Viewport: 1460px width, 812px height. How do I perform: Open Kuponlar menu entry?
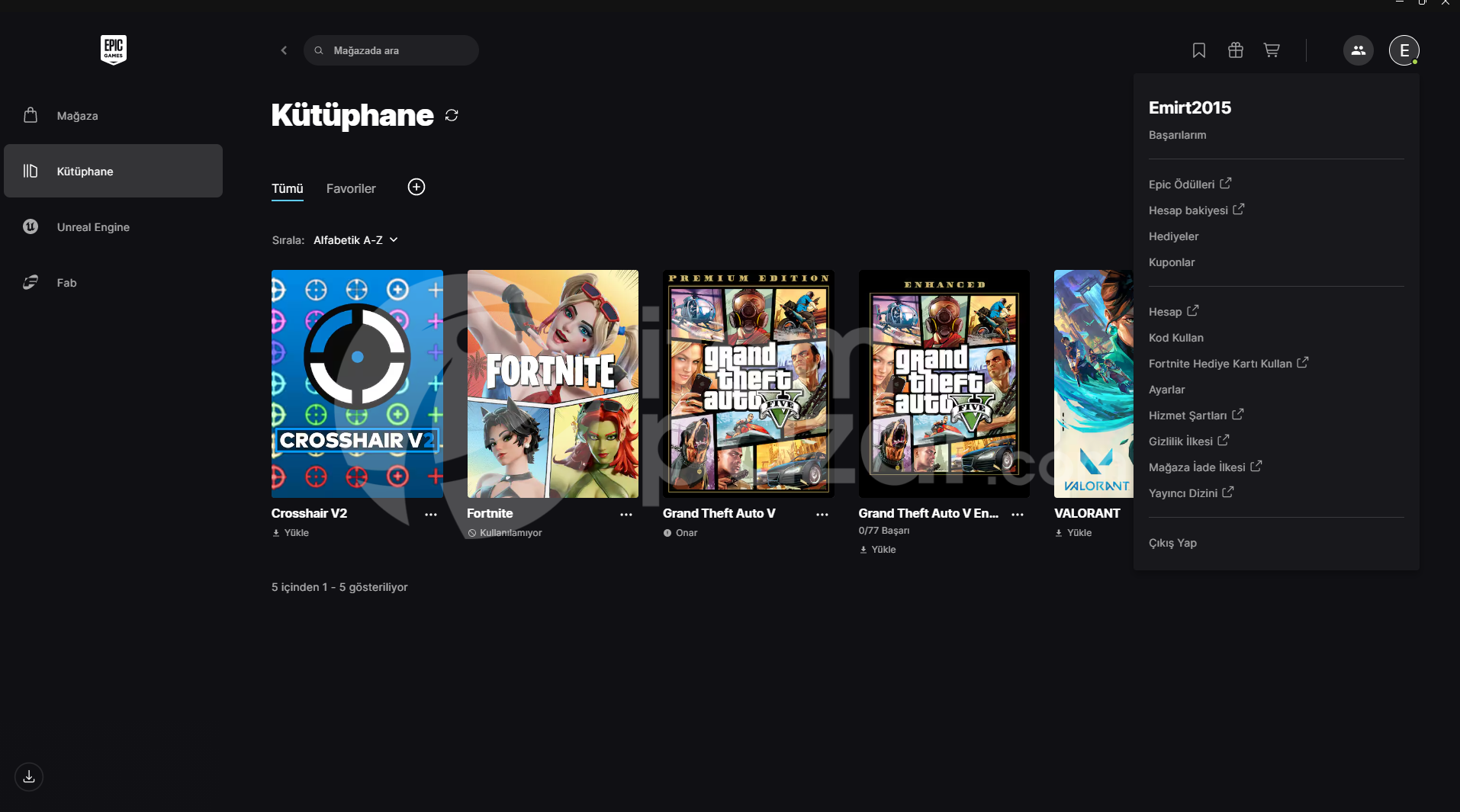pos(1172,262)
